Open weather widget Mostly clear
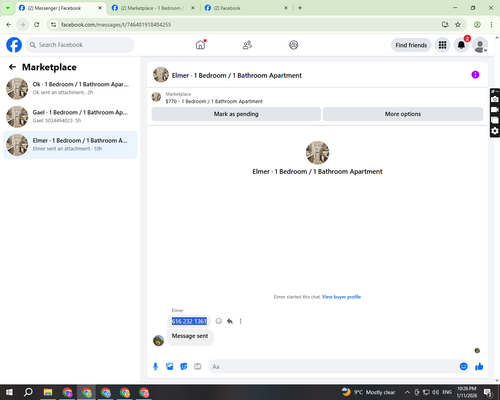This screenshot has height=400, width=500. [368, 392]
